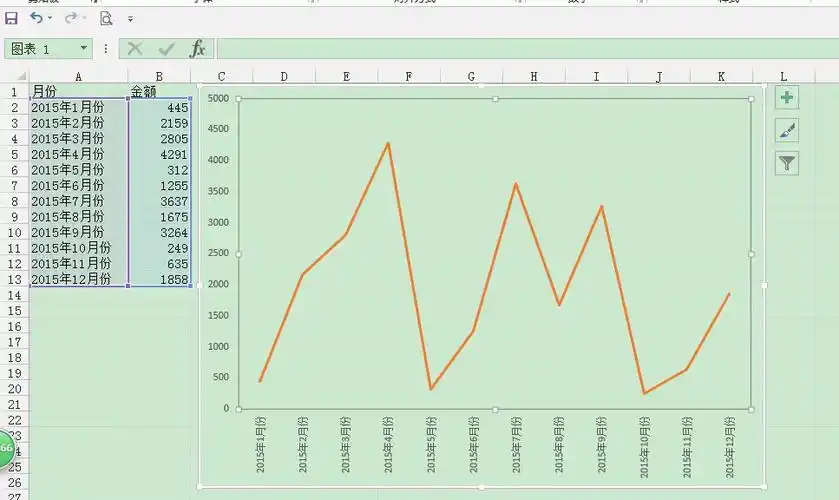The width and height of the screenshot is (839, 500).
Task: Open Chart Styles paintbrush button
Action: [x=787, y=130]
